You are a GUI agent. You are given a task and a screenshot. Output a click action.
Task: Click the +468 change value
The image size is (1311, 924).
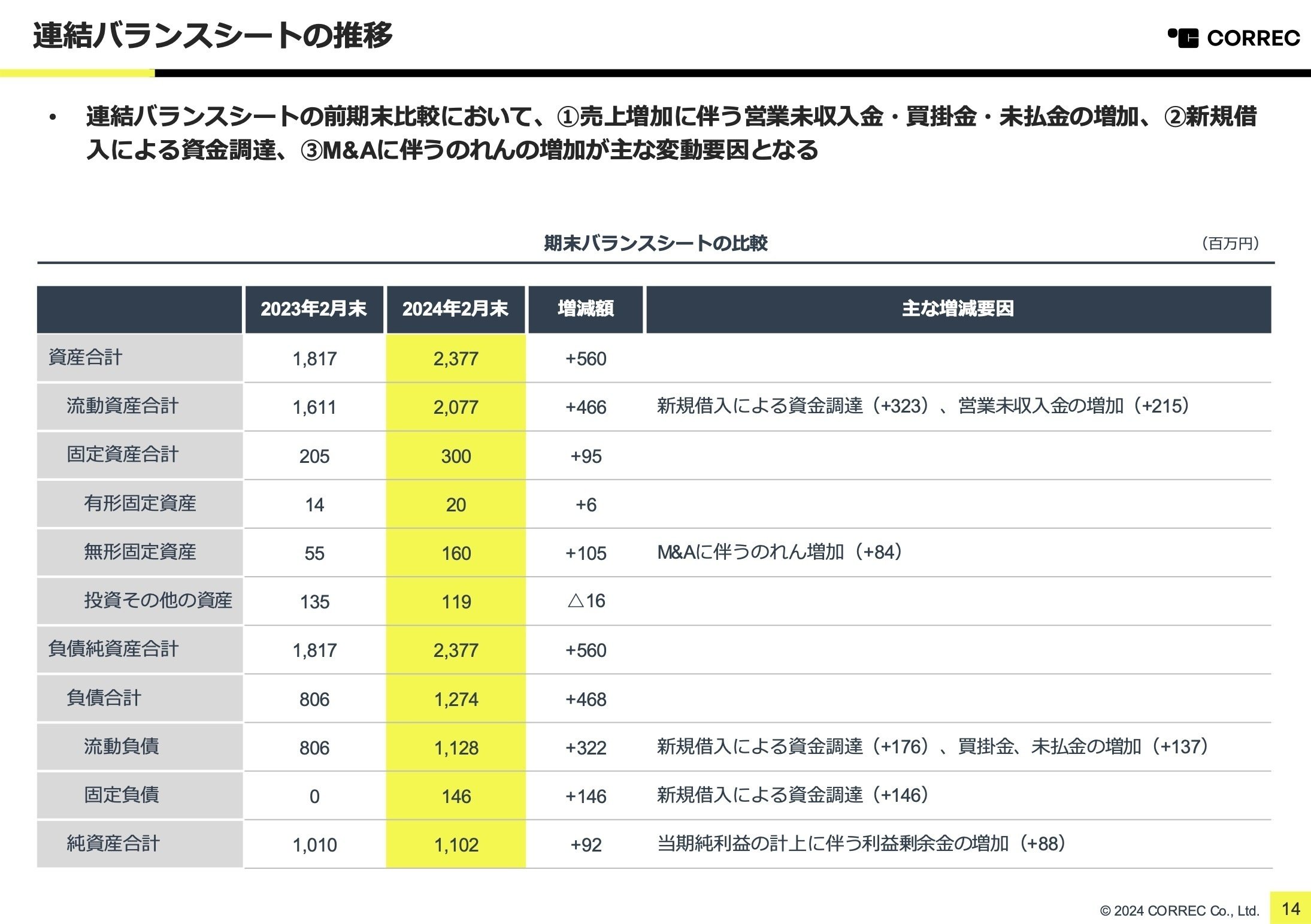(x=586, y=700)
